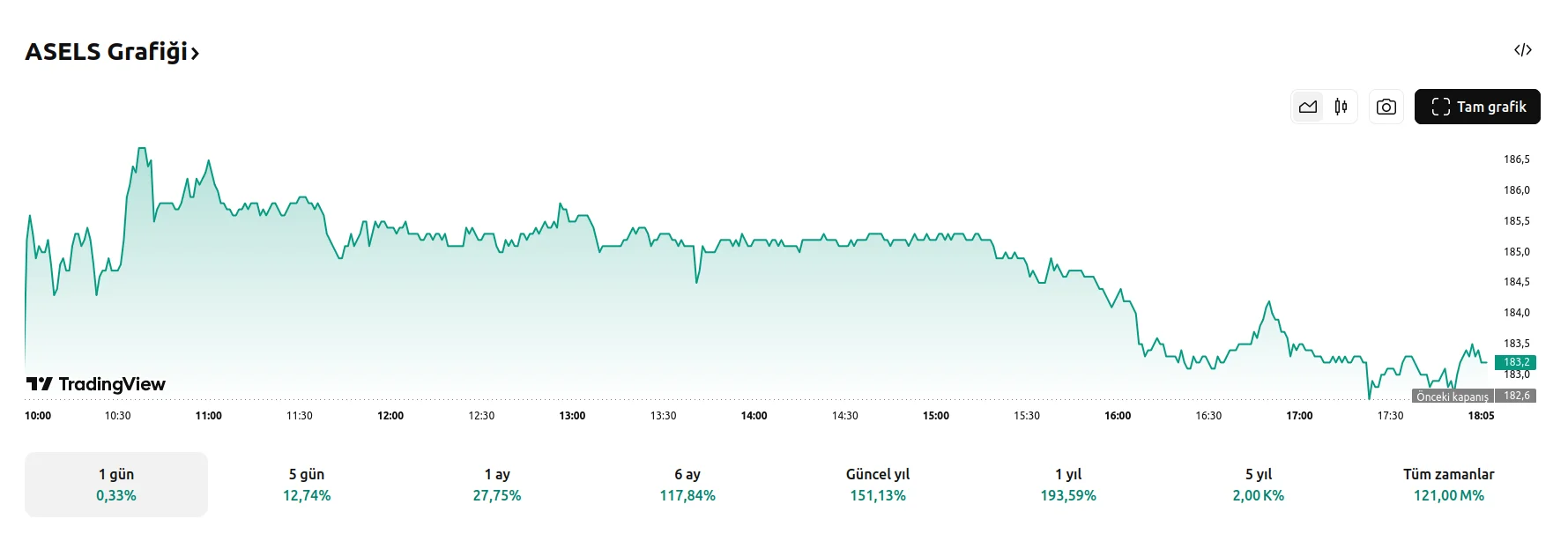
Task: Select the 5 gün range tab
Action: pos(307,485)
